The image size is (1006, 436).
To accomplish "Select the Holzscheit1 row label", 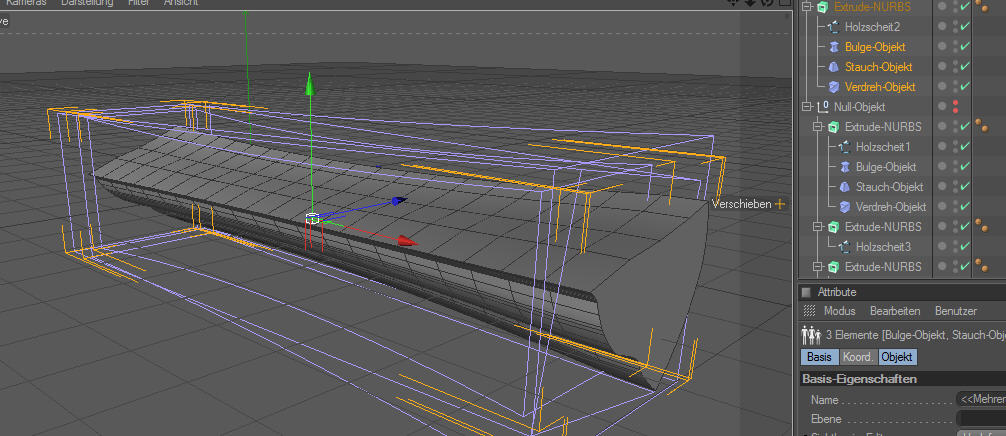I will [x=883, y=147].
